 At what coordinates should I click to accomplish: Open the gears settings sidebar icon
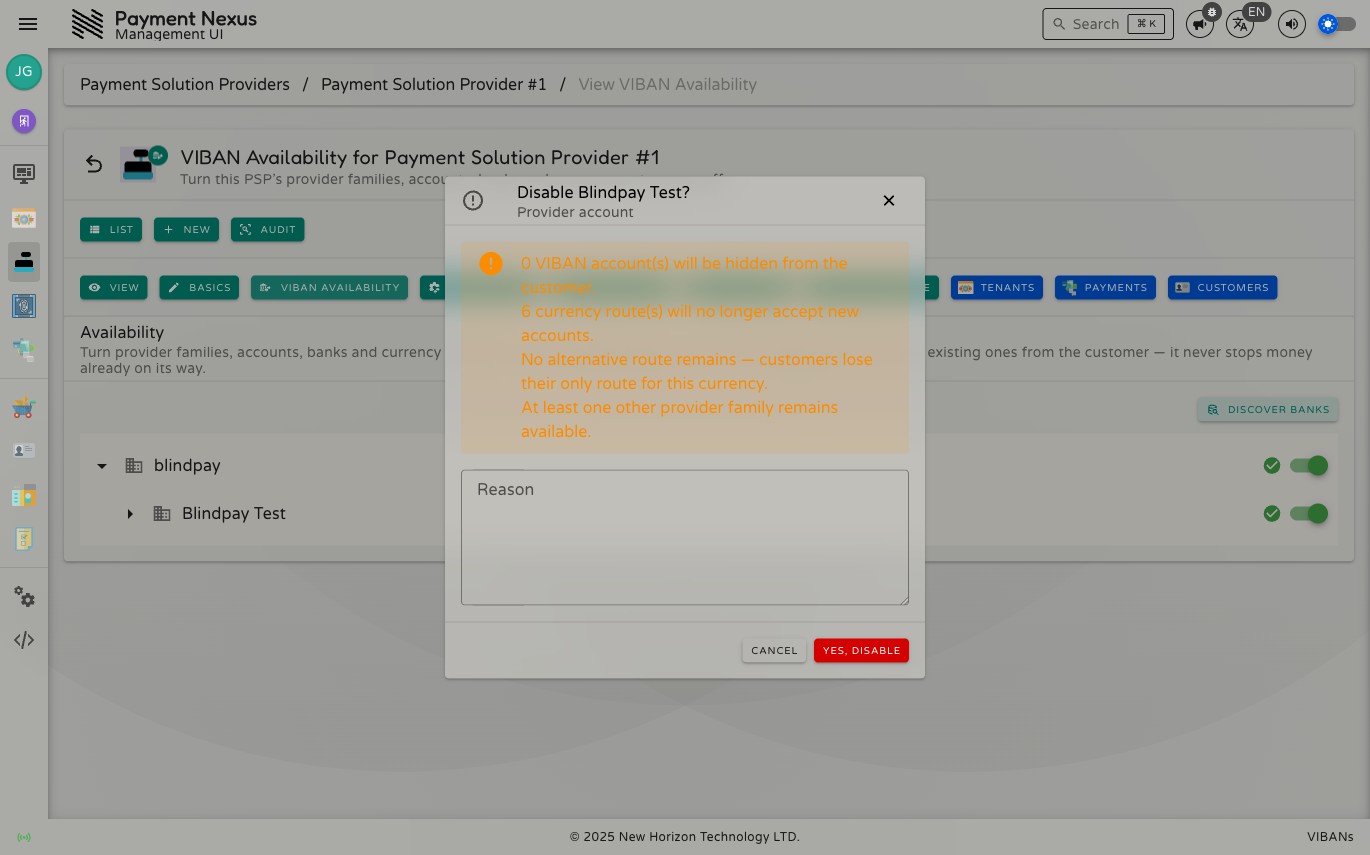pos(24,597)
